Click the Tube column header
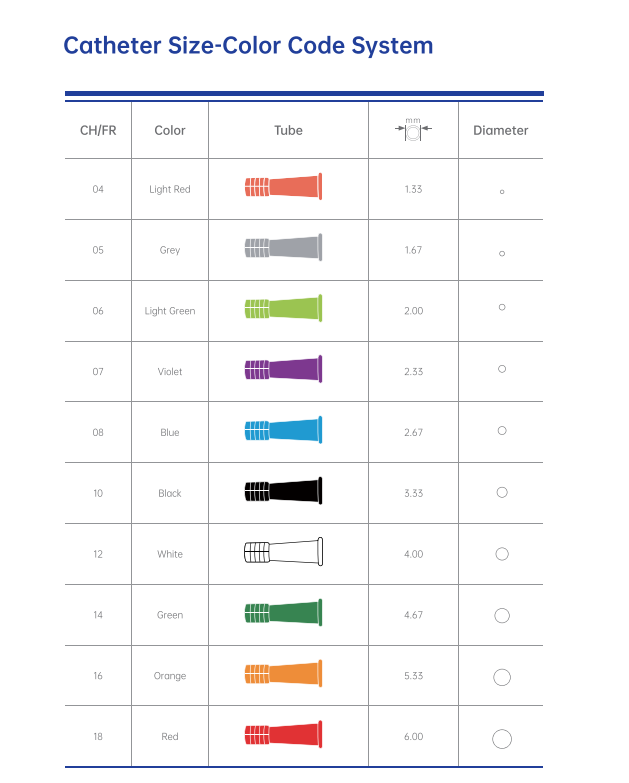This screenshot has width=629, height=783. coord(288,130)
